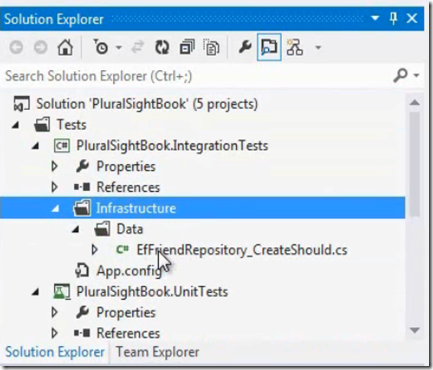433x370 pixels.
Task: Expand EfFriendRepository_CreateShould.cs node
Action: click(95, 250)
